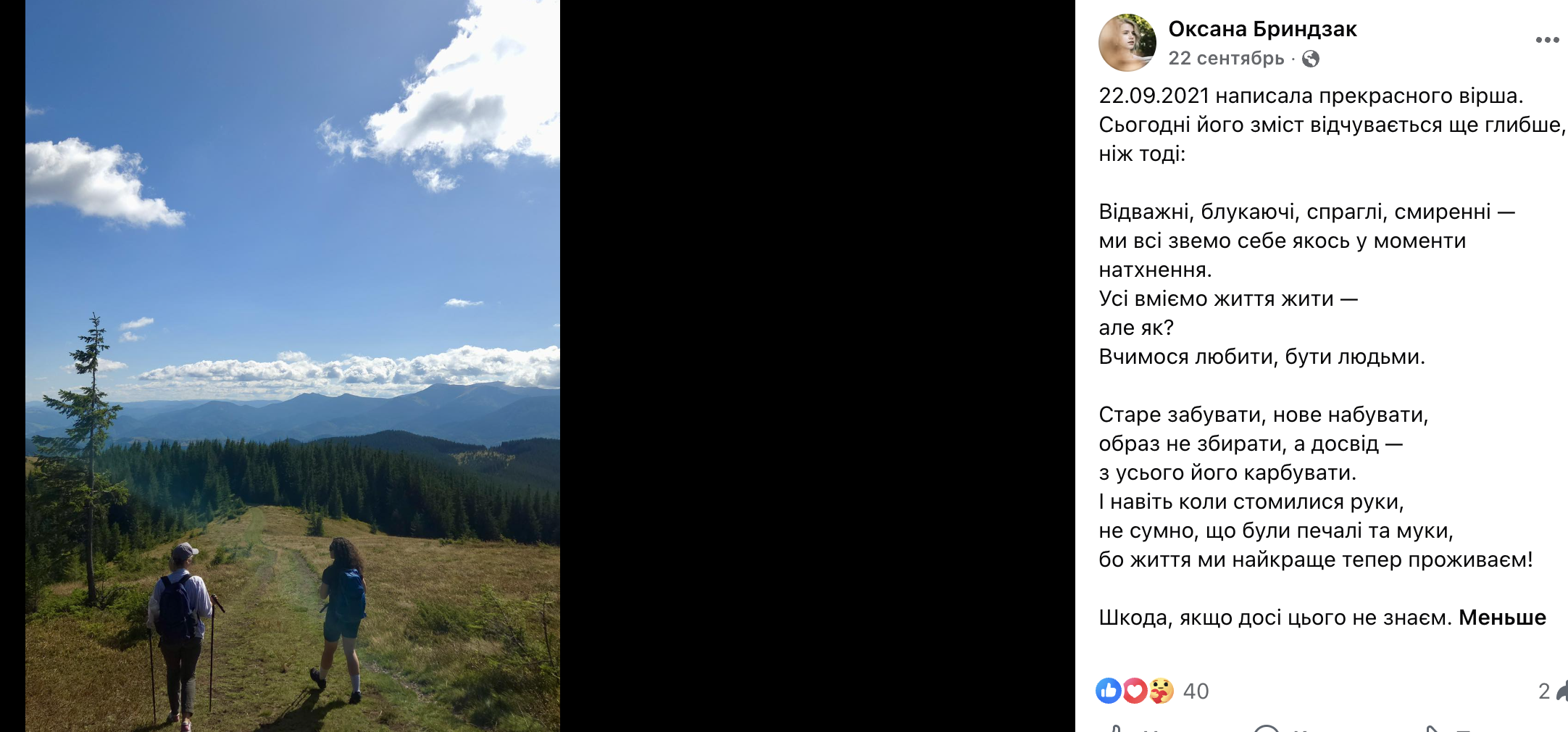The height and width of the screenshot is (732, 1568).
Task: Collapse the post text with Меньше
Action: click(x=1502, y=617)
